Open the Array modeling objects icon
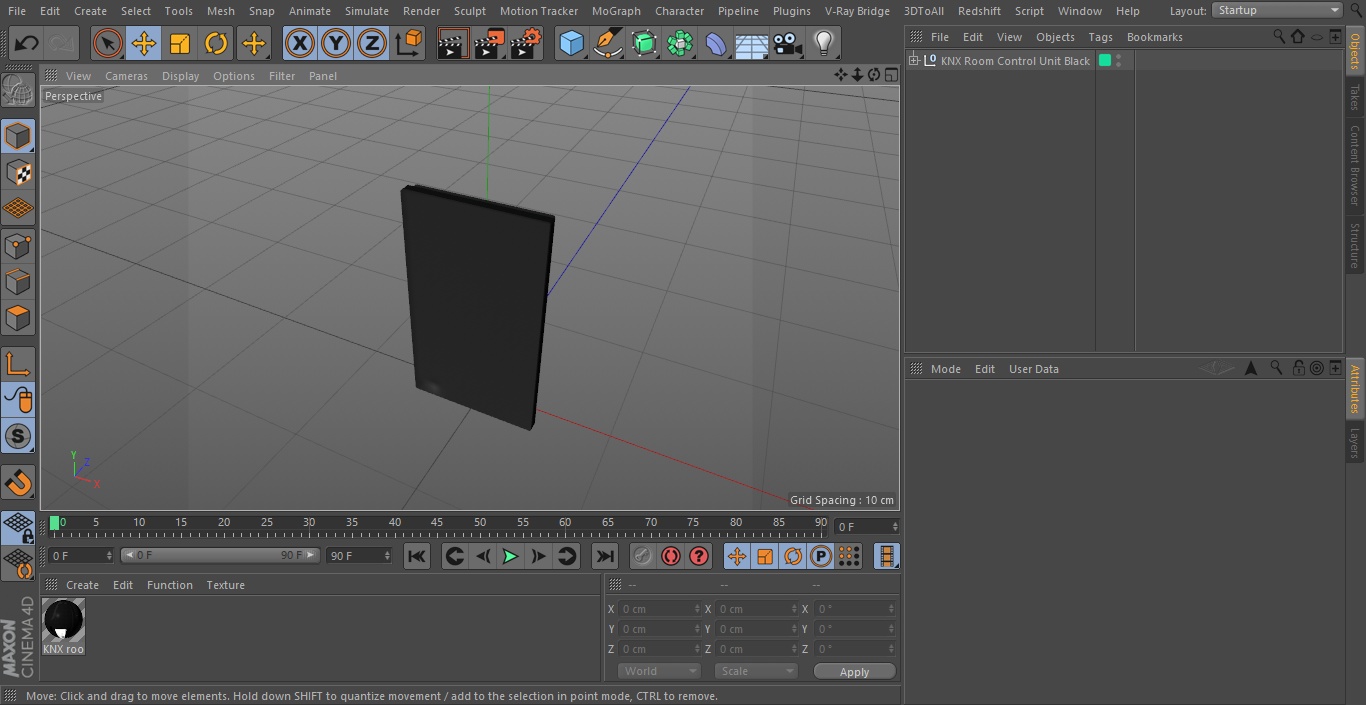The height and width of the screenshot is (705, 1366). pos(680,43)
